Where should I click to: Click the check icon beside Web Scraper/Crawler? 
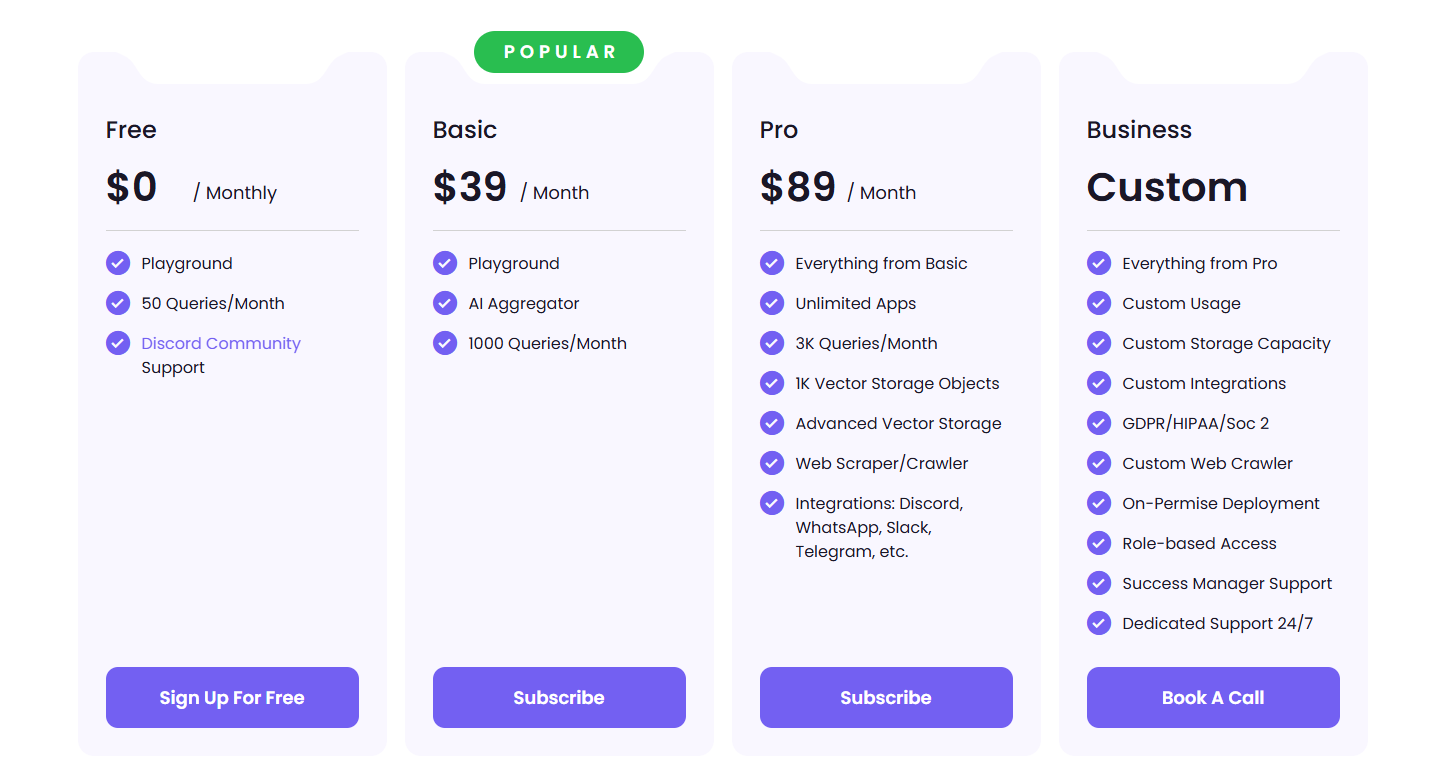point(772,463)
